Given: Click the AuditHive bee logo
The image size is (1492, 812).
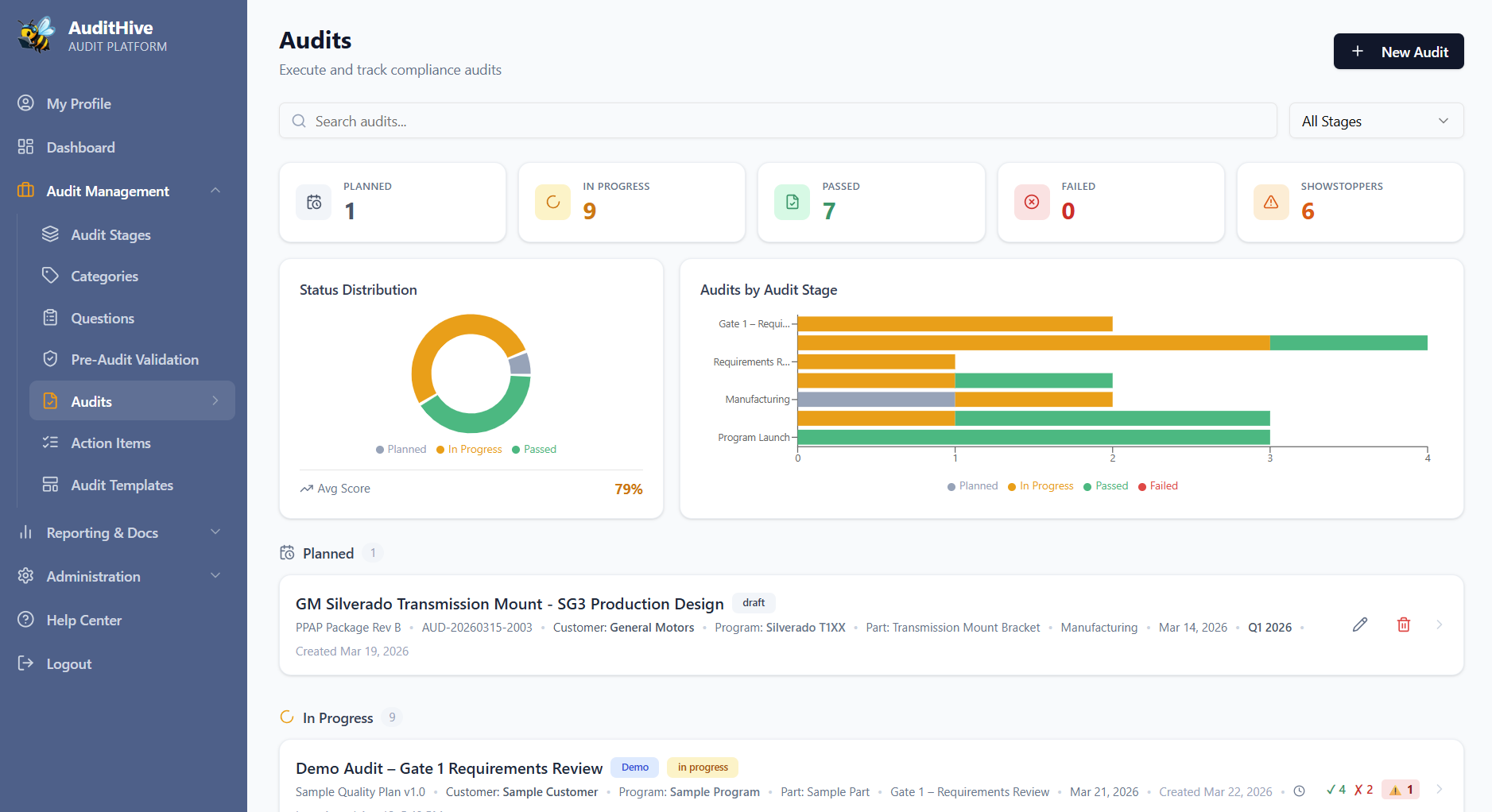Looking at the screenshot, I should 37,36.
